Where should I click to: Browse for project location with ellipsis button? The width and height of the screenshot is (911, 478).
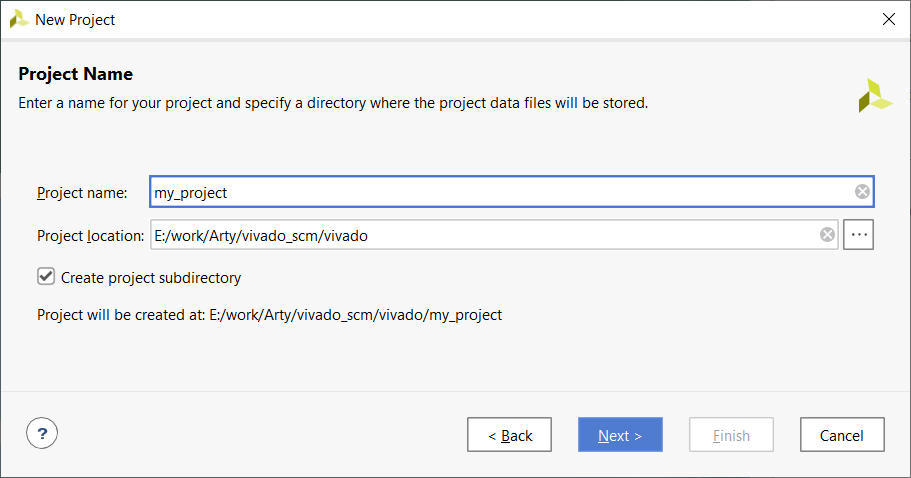(859, 235)
